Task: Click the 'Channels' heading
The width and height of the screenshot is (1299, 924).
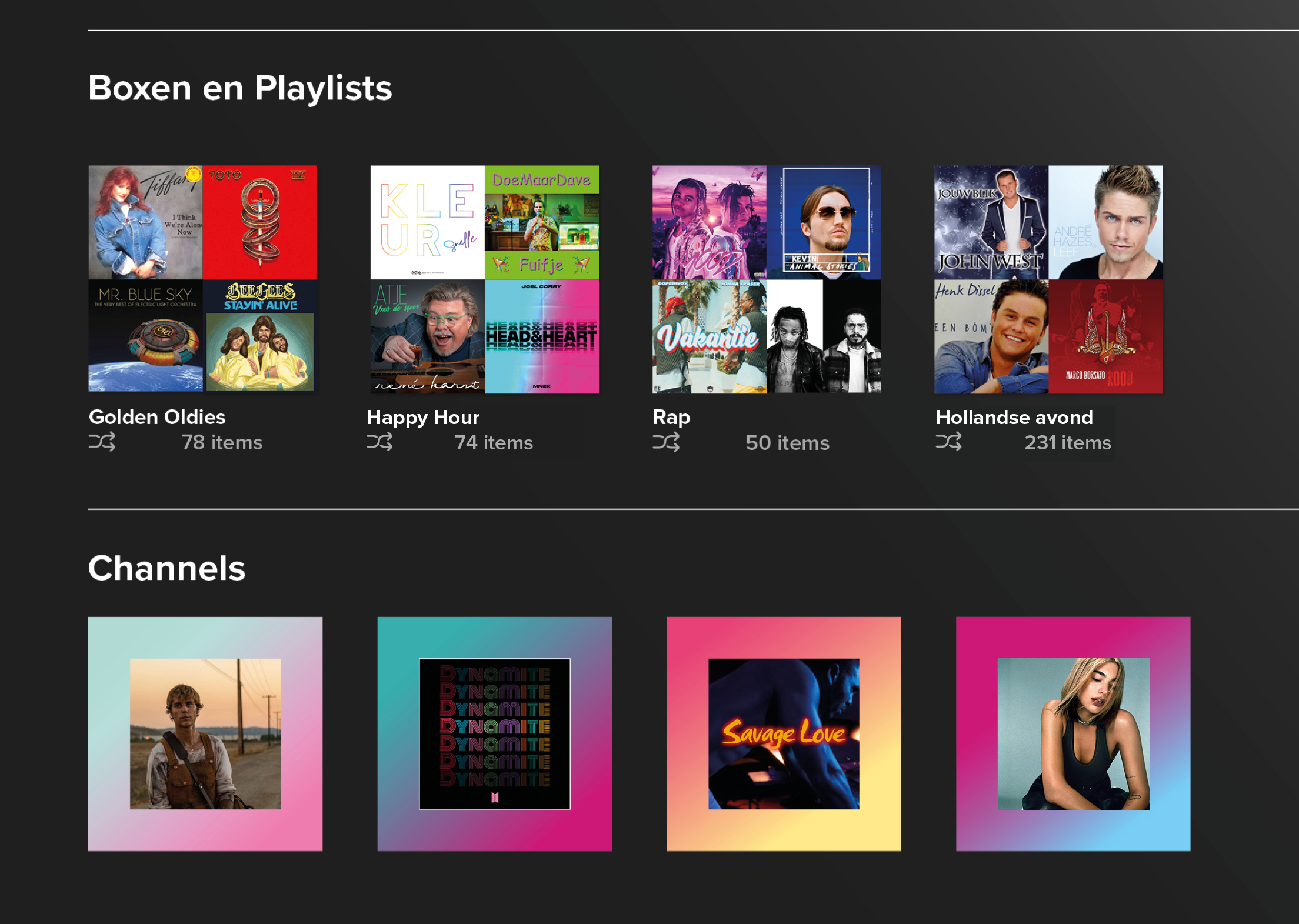Action: tap(166, 568)
